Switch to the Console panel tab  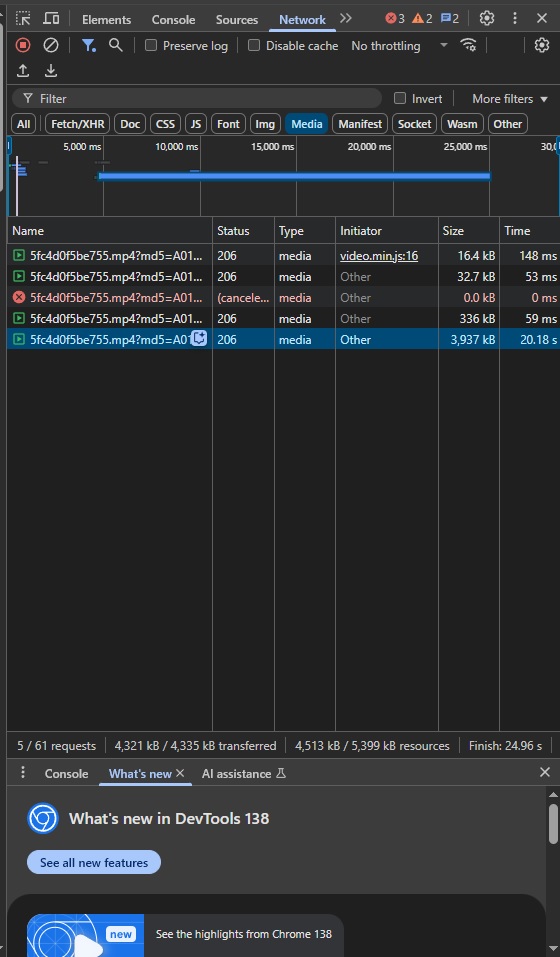click(173, 20)
